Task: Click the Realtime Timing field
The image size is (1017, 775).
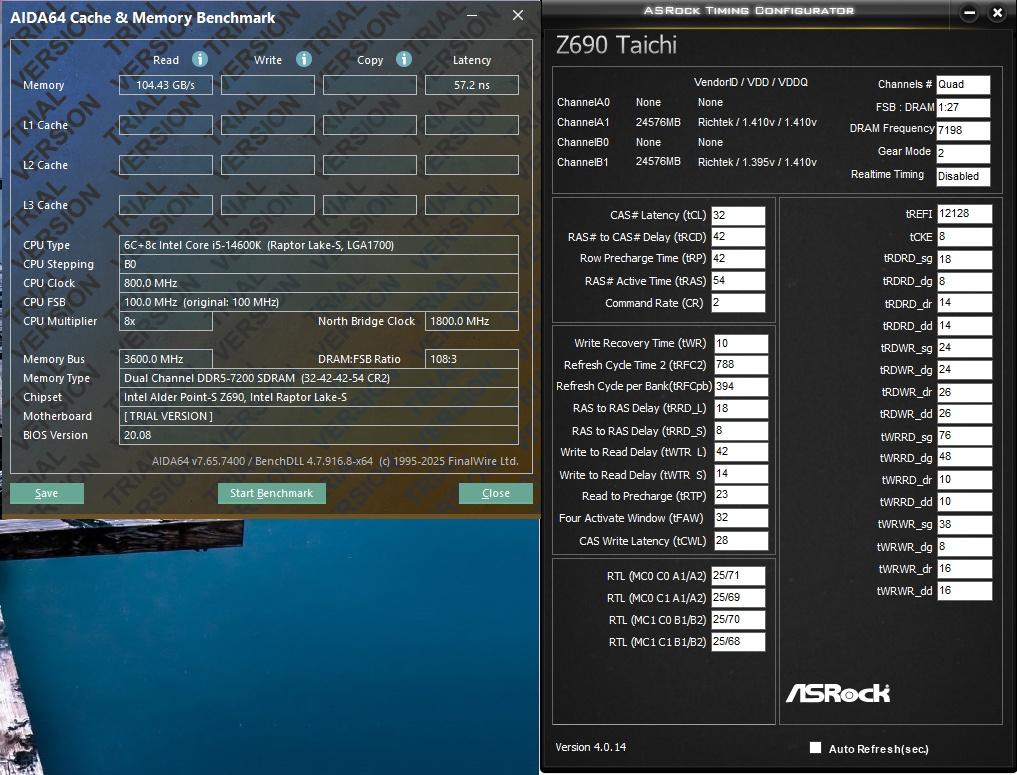Action: (x=963, y=176)
